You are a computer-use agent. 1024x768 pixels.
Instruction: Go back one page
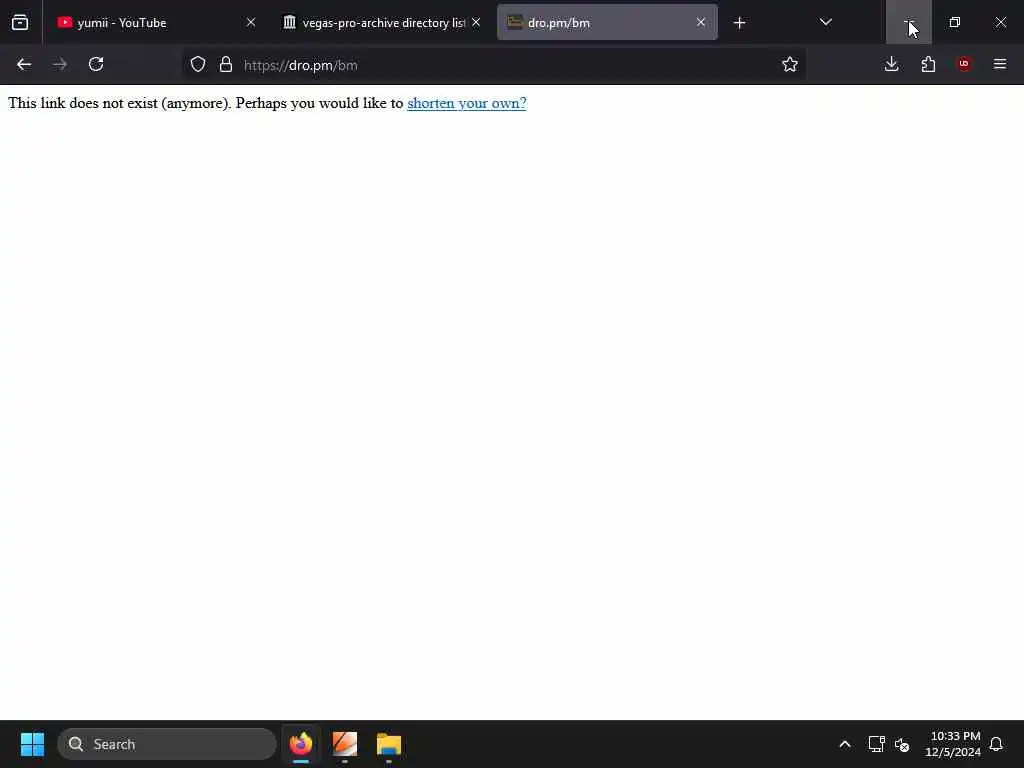pyautogui.click(x=24, y=65)
